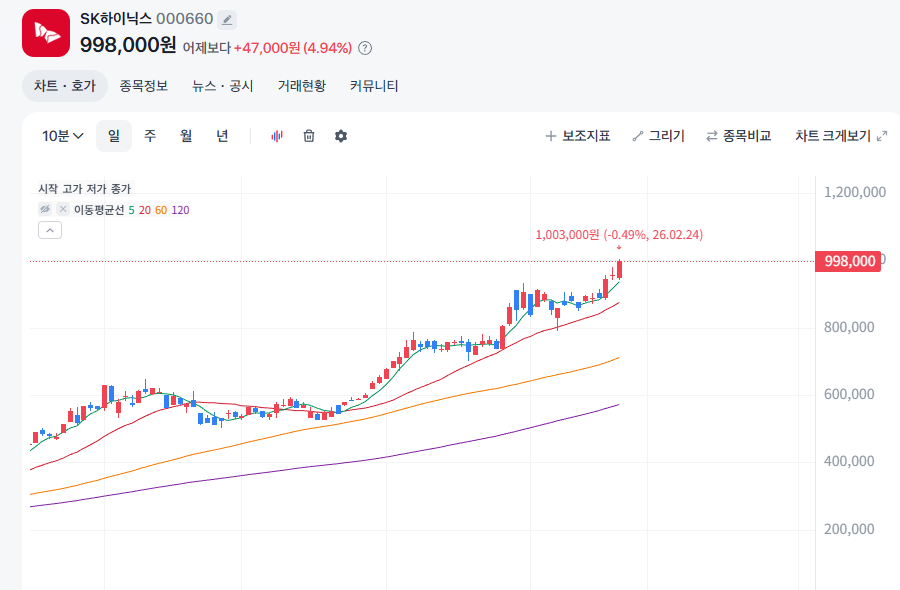This screenshot has width=900, height=590.
Task: Click the 600,000 price axis label
Action: (849, 394)
